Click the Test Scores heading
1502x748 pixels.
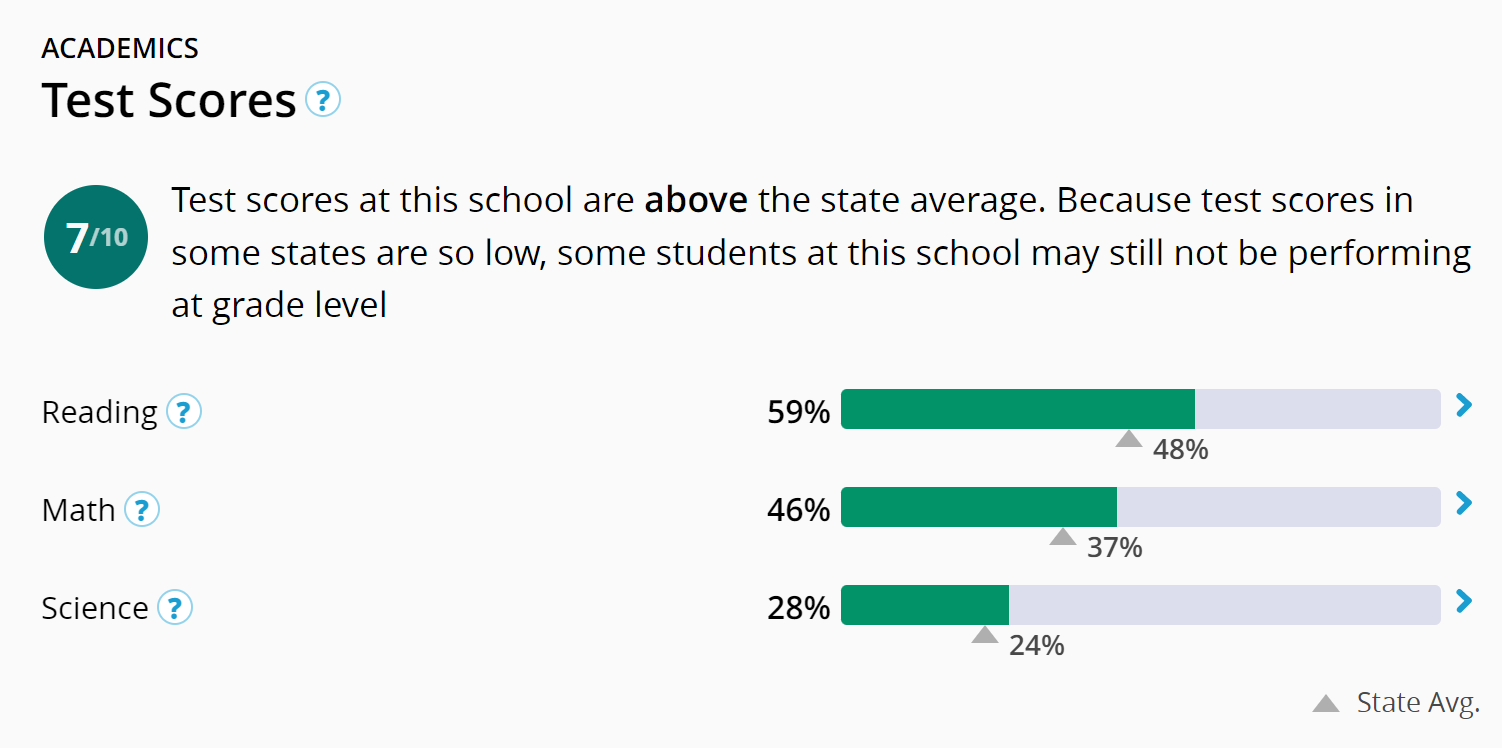coord(169,101)
